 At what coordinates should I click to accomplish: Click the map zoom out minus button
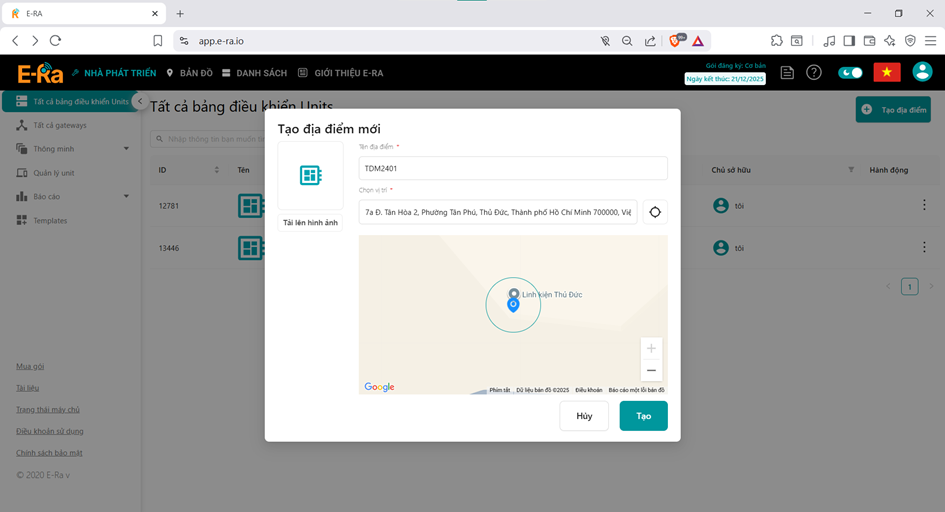(651, 370)
